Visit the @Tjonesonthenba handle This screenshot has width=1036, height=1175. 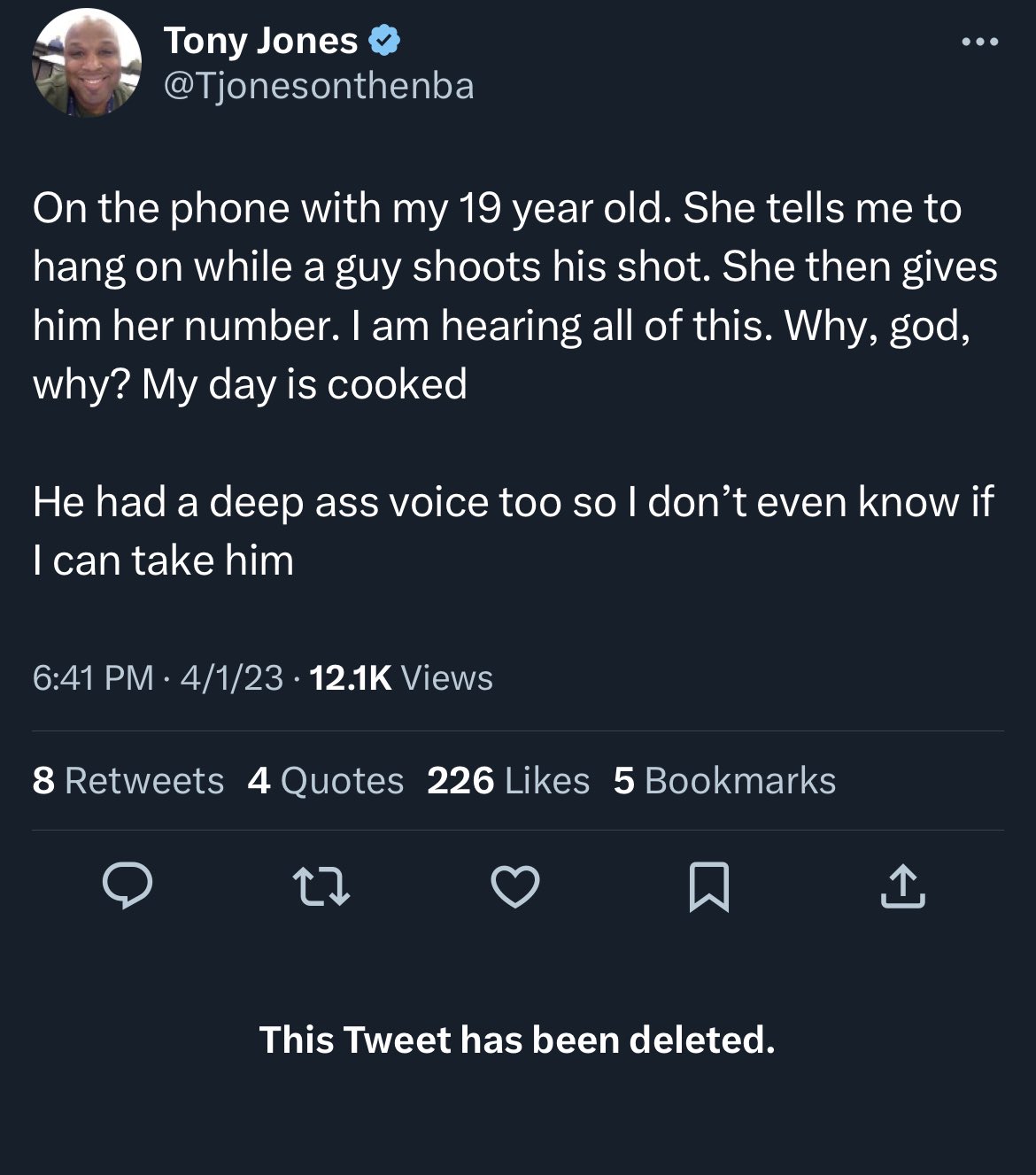319,87
